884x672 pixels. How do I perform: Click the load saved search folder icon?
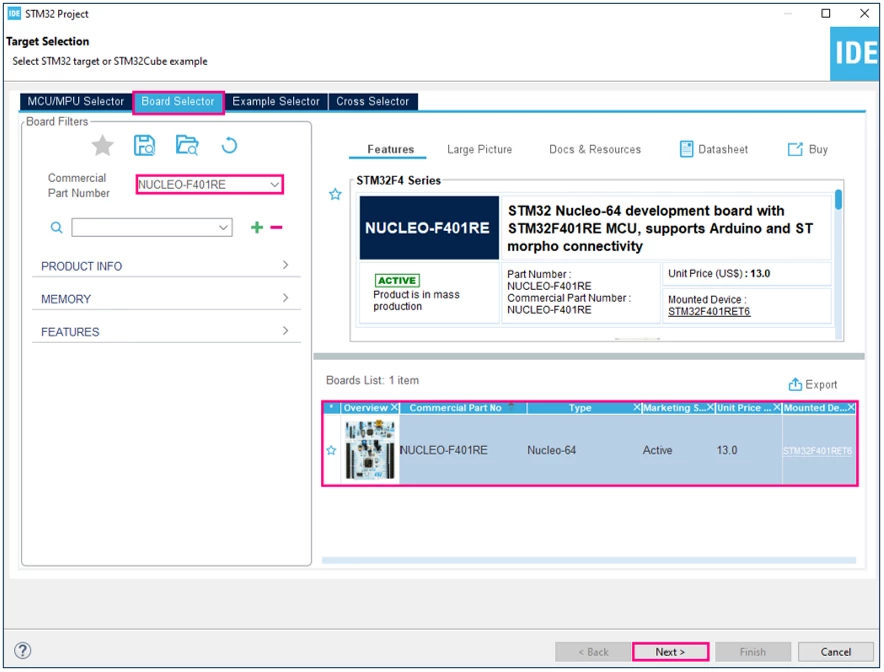point(187,145)
